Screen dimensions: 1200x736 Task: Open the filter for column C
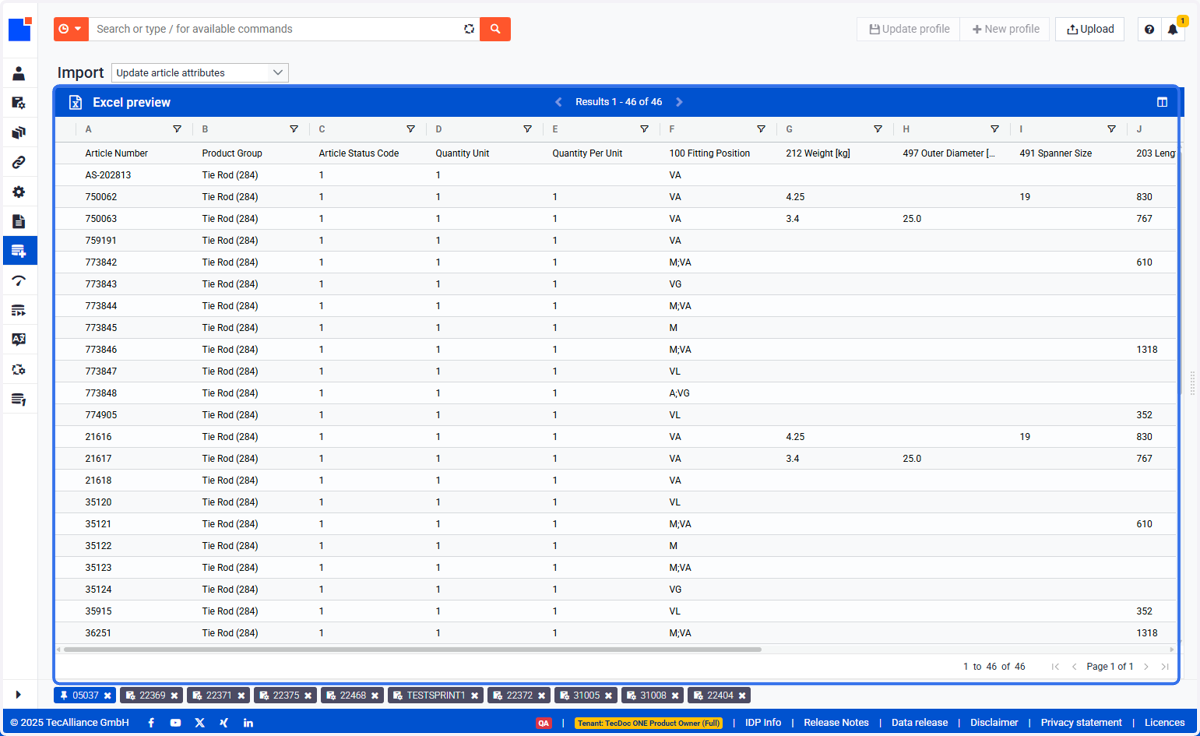coord(411,129)
